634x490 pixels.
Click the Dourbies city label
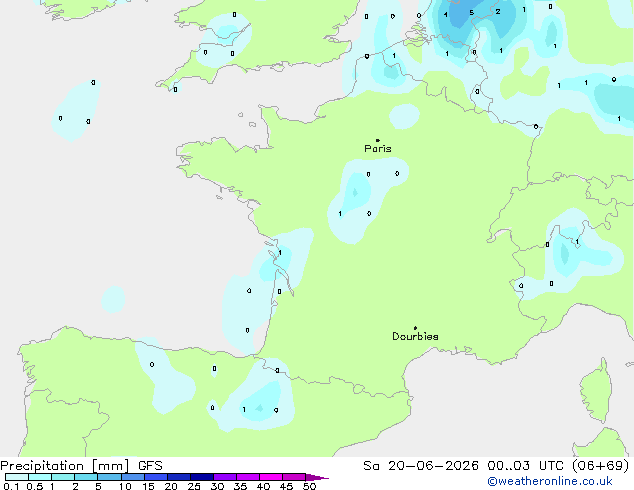coord(415,336)
